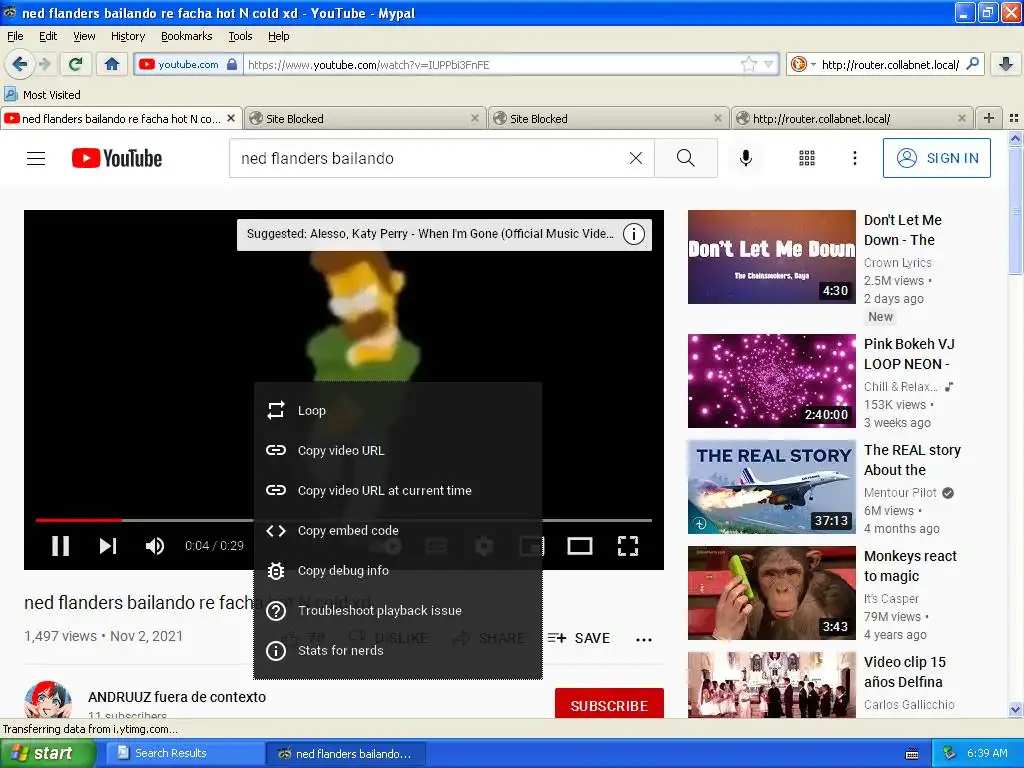Close the first Site Blocked tab
This screenshot has height=768, width=1024.
tap(475, 118)
